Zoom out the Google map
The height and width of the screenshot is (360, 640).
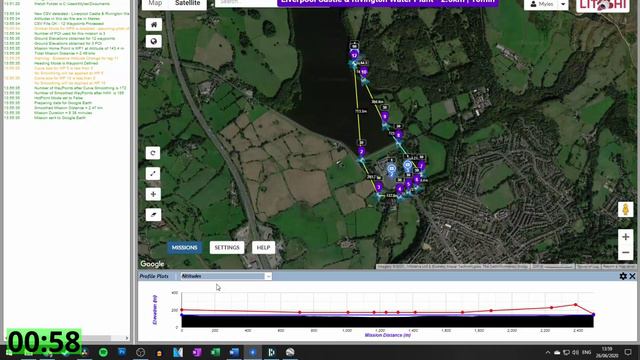pyautogui.click(x=625, y=253)
